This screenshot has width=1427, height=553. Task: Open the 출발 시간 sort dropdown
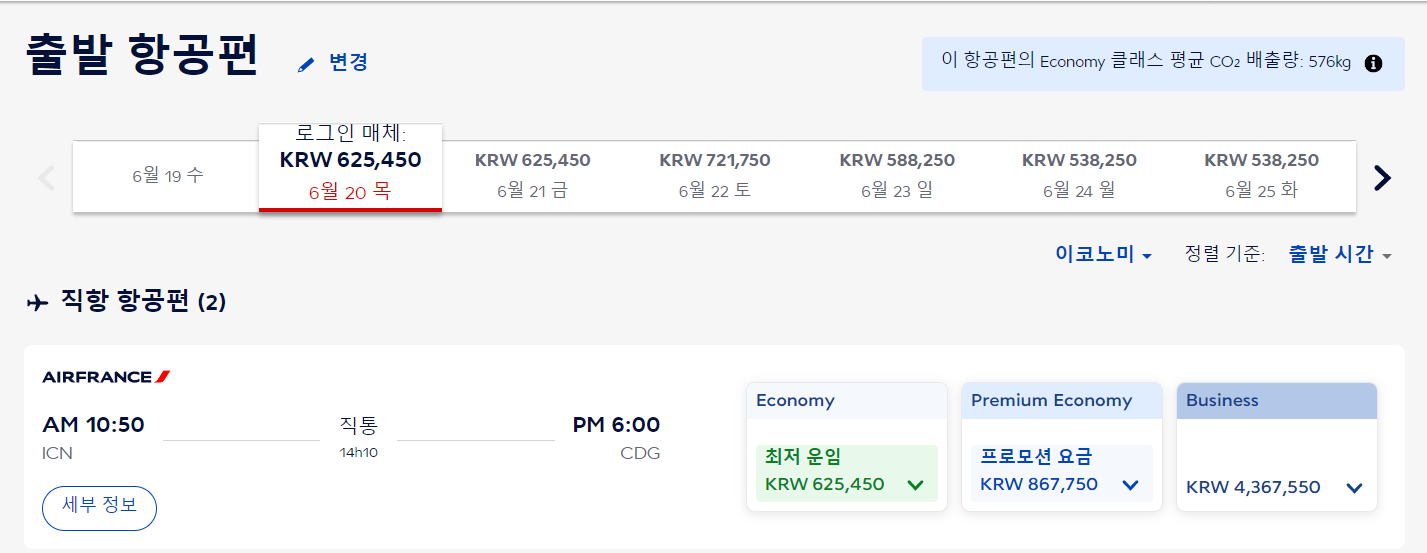[x=1340, y=255]
